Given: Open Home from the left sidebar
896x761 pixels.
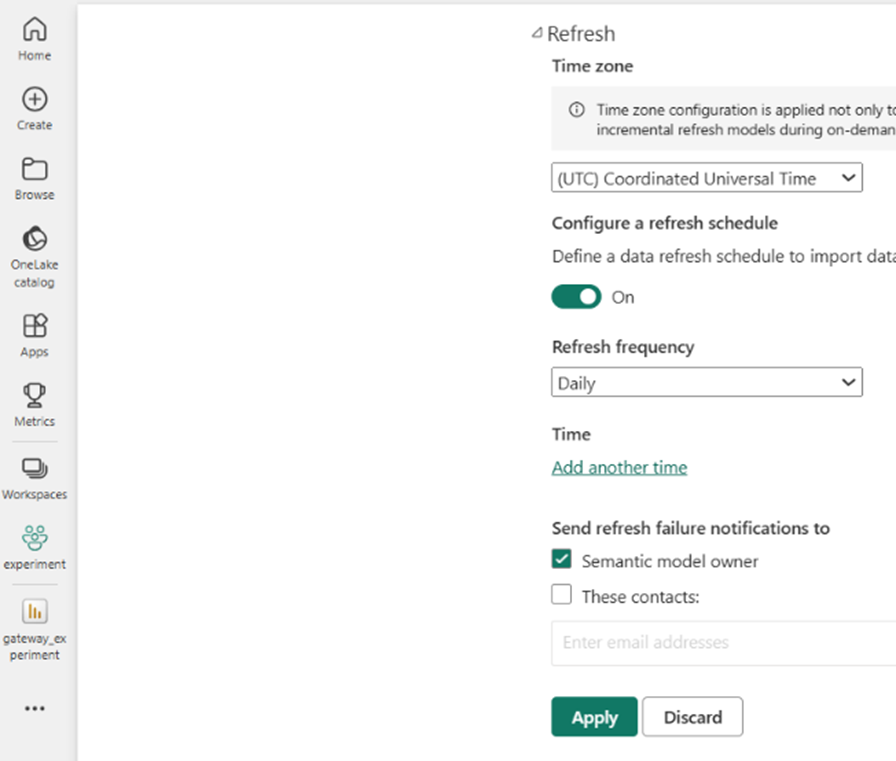Looking at the screenshot, I should pyautogui.click(x=34, y=39).
